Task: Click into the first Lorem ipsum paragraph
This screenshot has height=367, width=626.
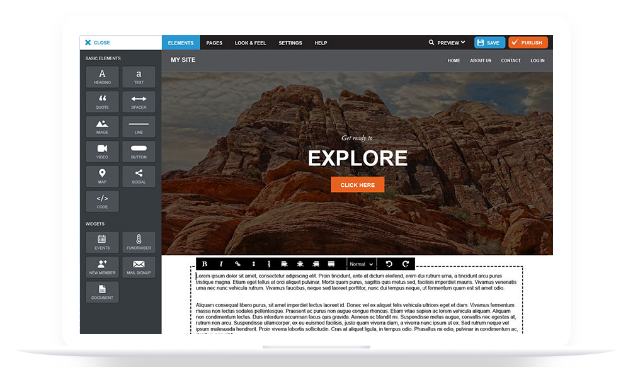Action: coord(356,282)
